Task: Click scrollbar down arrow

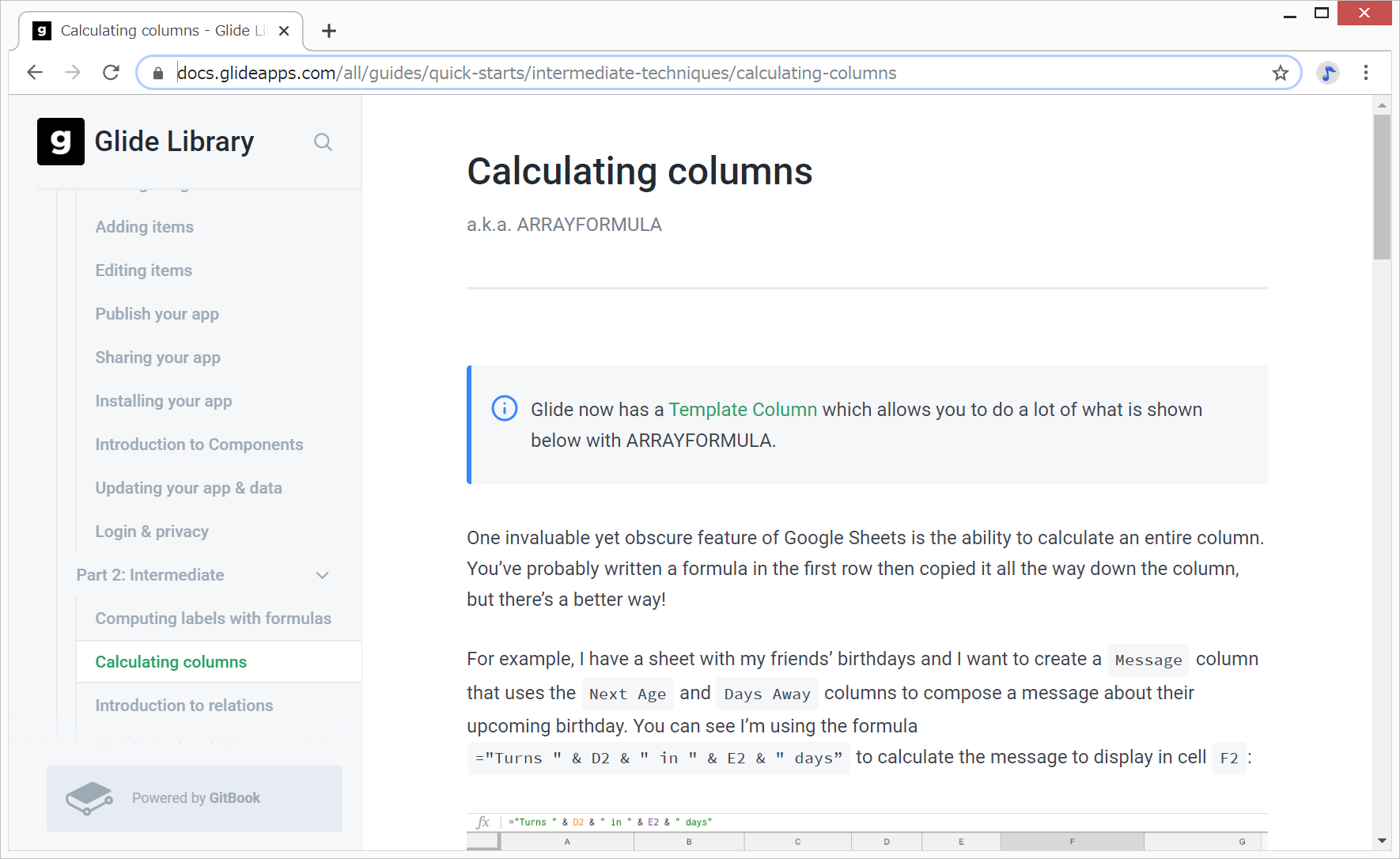Action: click(x=1382, y=841)
